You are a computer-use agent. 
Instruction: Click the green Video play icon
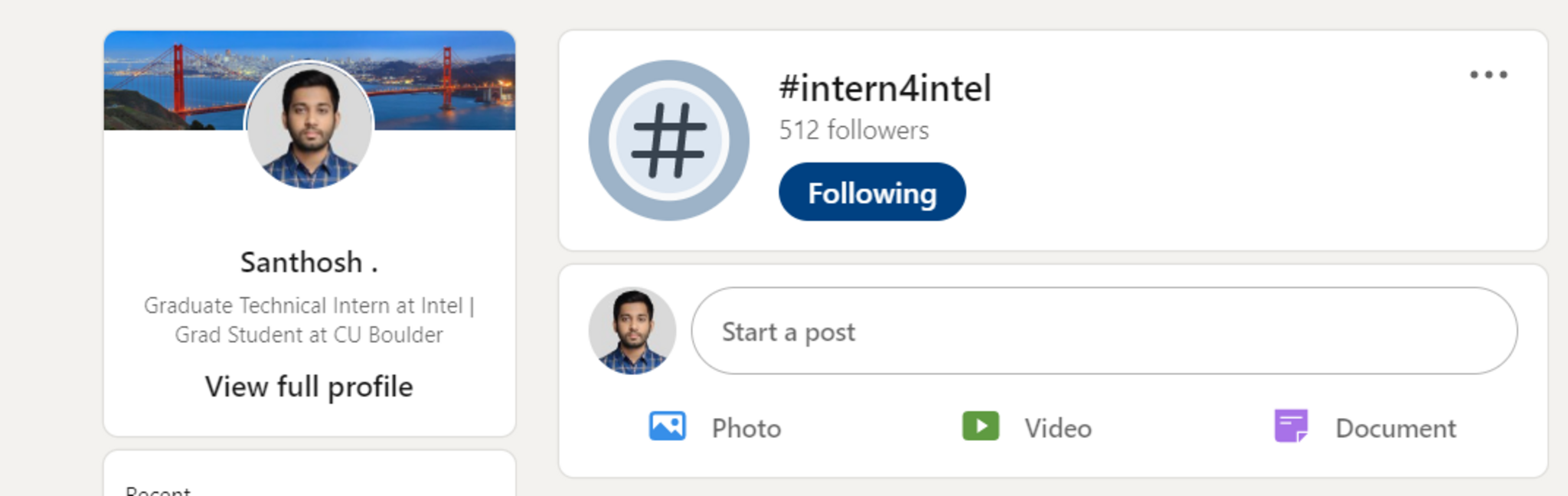tap(980, 426)
